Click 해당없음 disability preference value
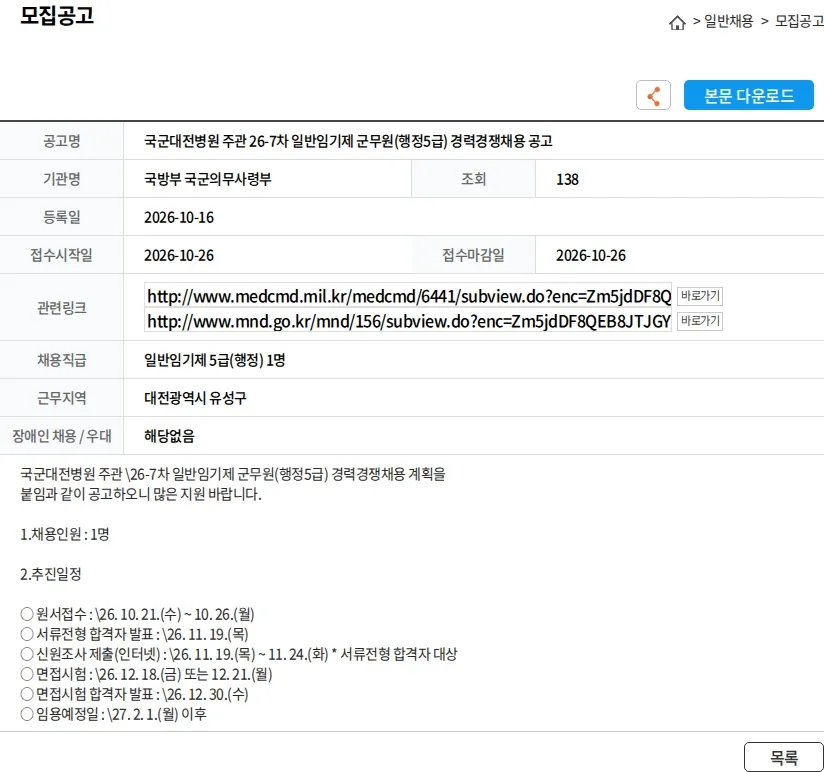Screen dimensions: 824x772 point(169,436)
